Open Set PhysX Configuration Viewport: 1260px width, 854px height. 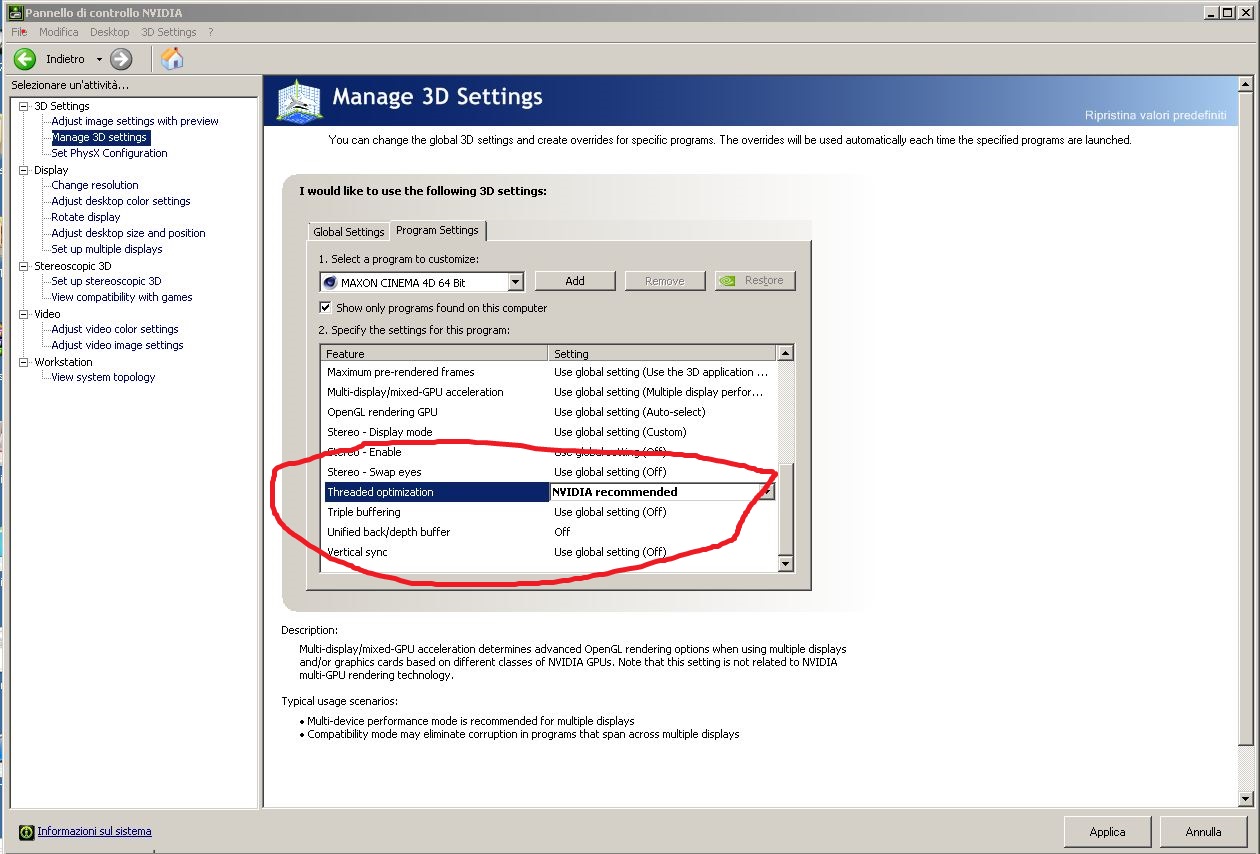(109, 153)
